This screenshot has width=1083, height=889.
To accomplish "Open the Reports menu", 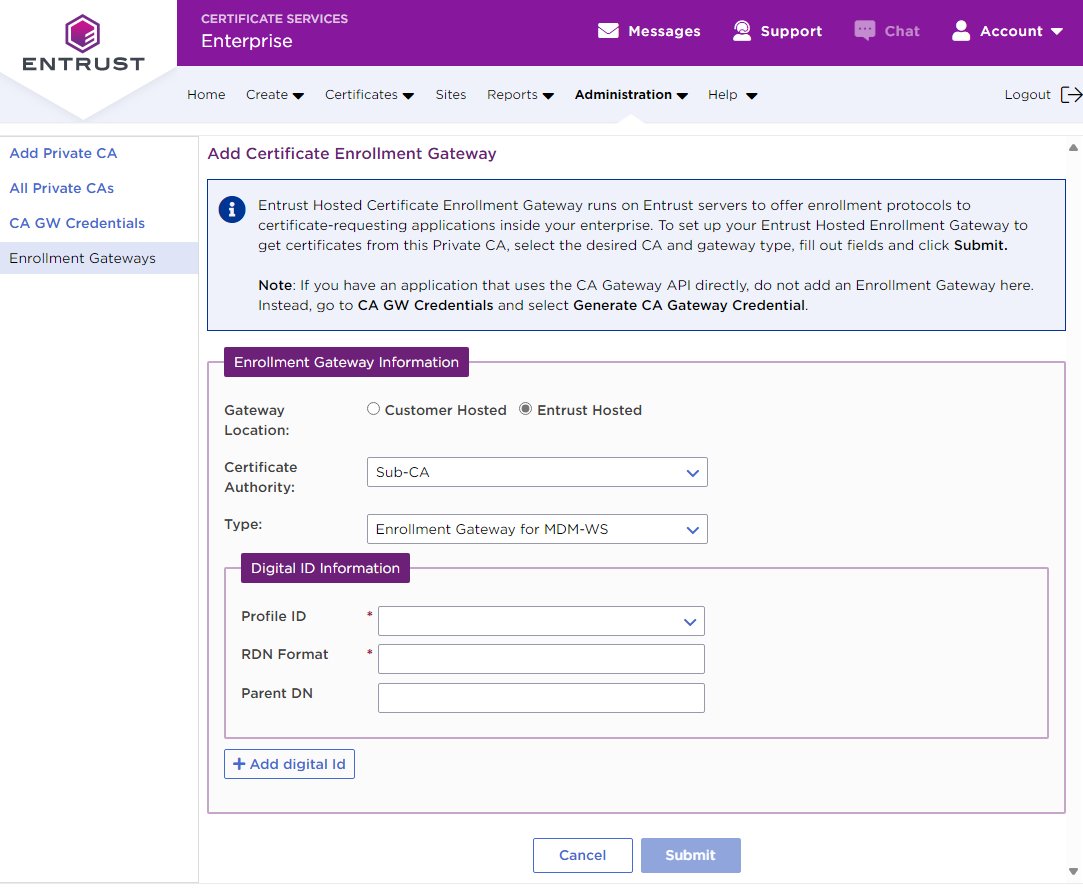I will click(x=520, y=95).
